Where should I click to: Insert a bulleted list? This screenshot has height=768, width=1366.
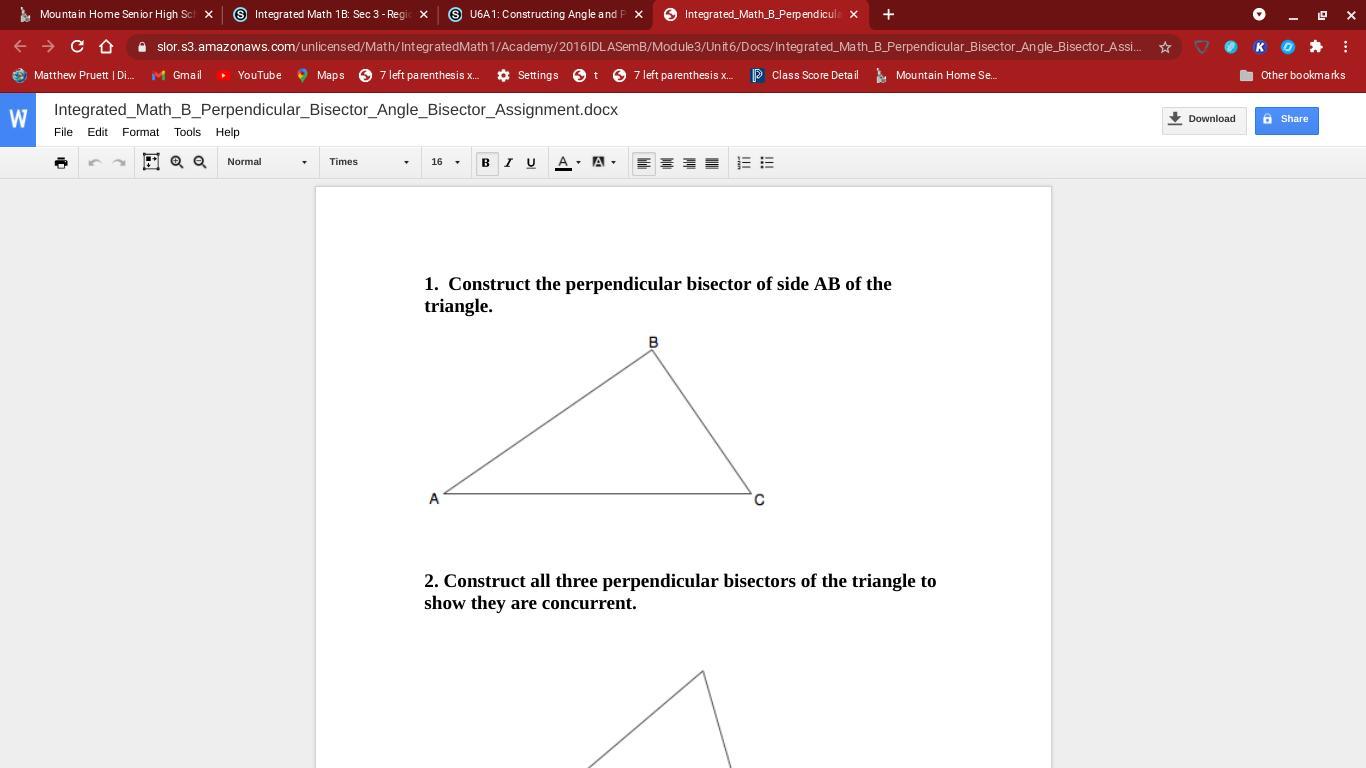(767, 163)
